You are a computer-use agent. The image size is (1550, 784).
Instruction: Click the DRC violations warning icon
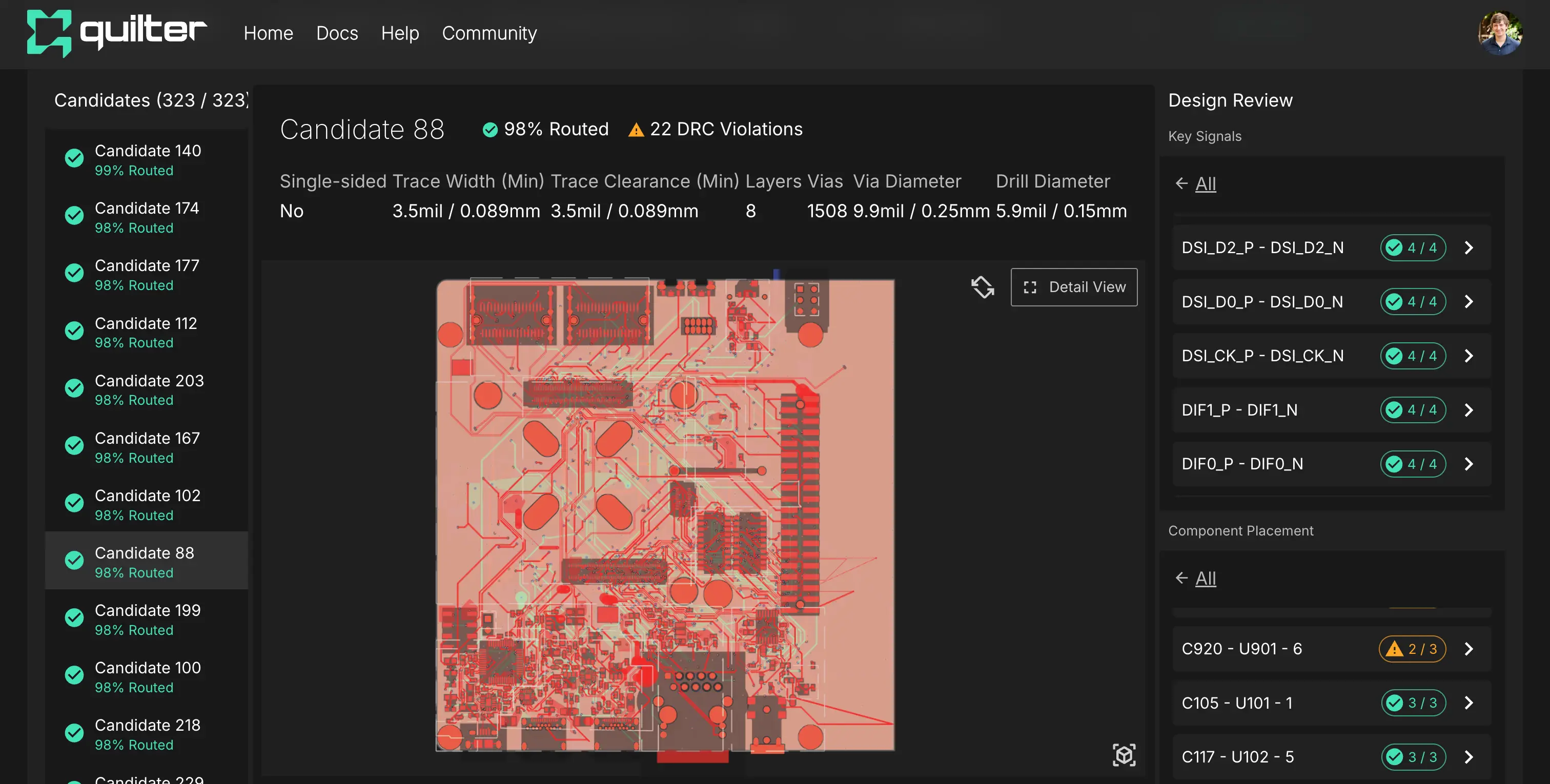click(636, 130)
